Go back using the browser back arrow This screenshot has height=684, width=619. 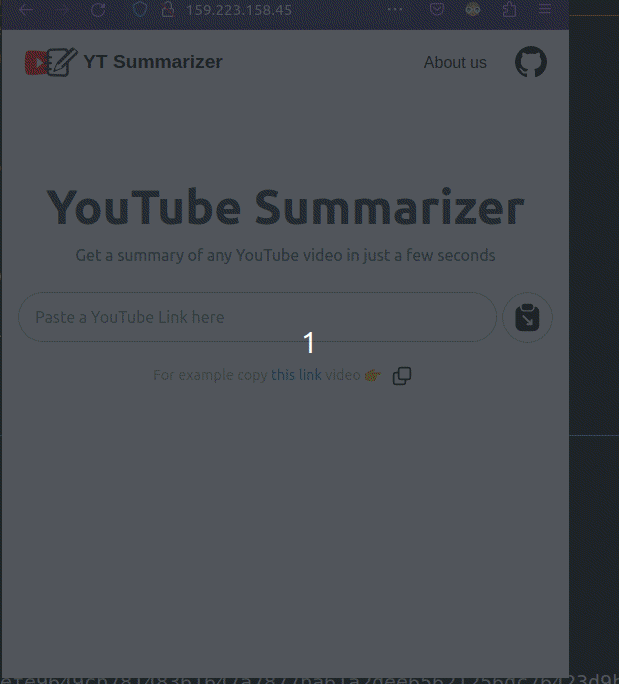coord(26,9)
